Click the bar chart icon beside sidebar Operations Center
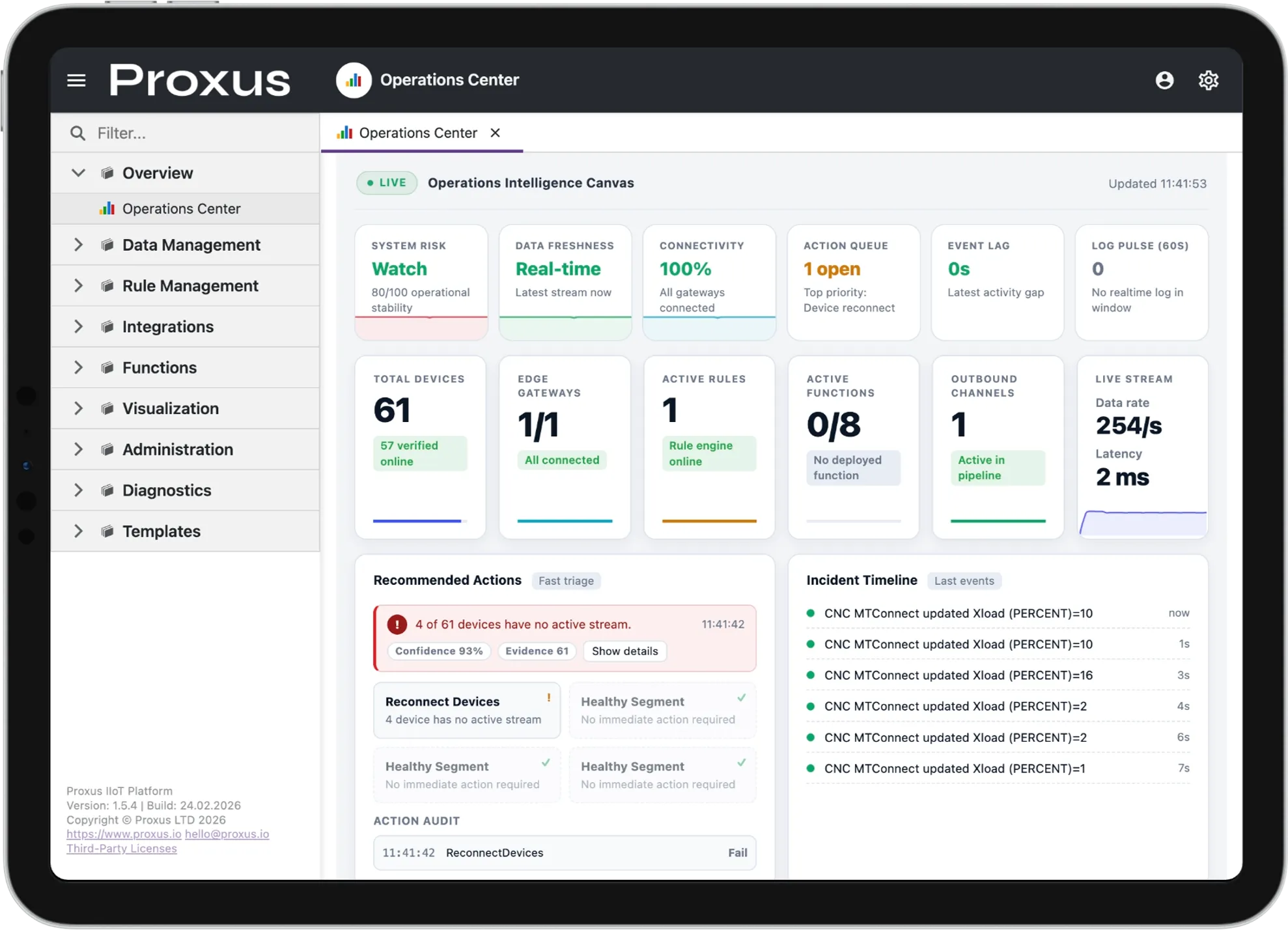The height and width of the screenshot is (930, 1288). [107, 208]
